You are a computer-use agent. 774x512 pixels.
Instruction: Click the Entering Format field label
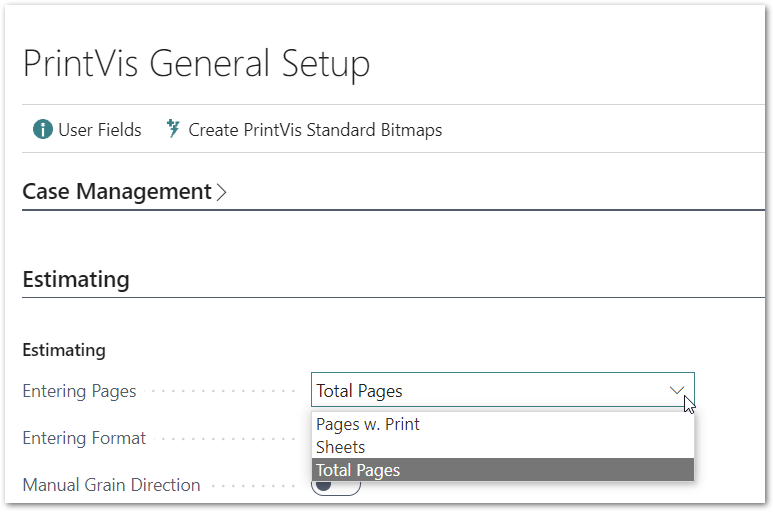click(84, 438)
